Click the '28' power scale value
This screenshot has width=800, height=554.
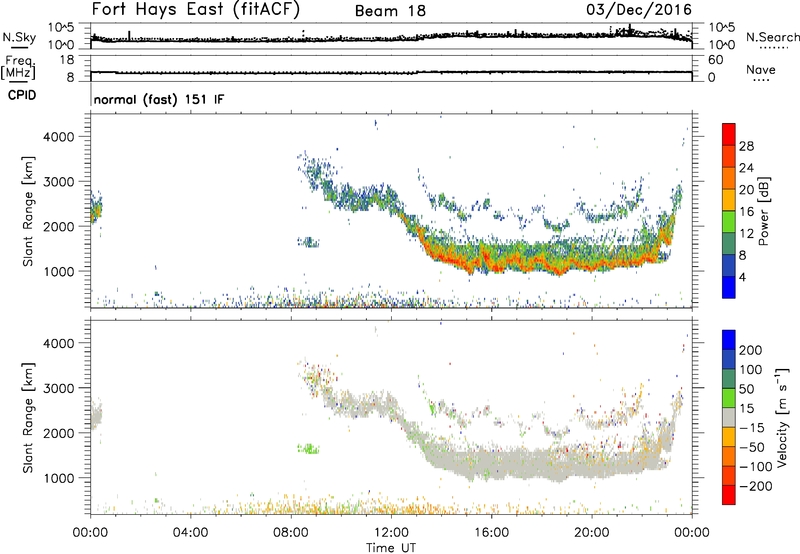[746, 146]
